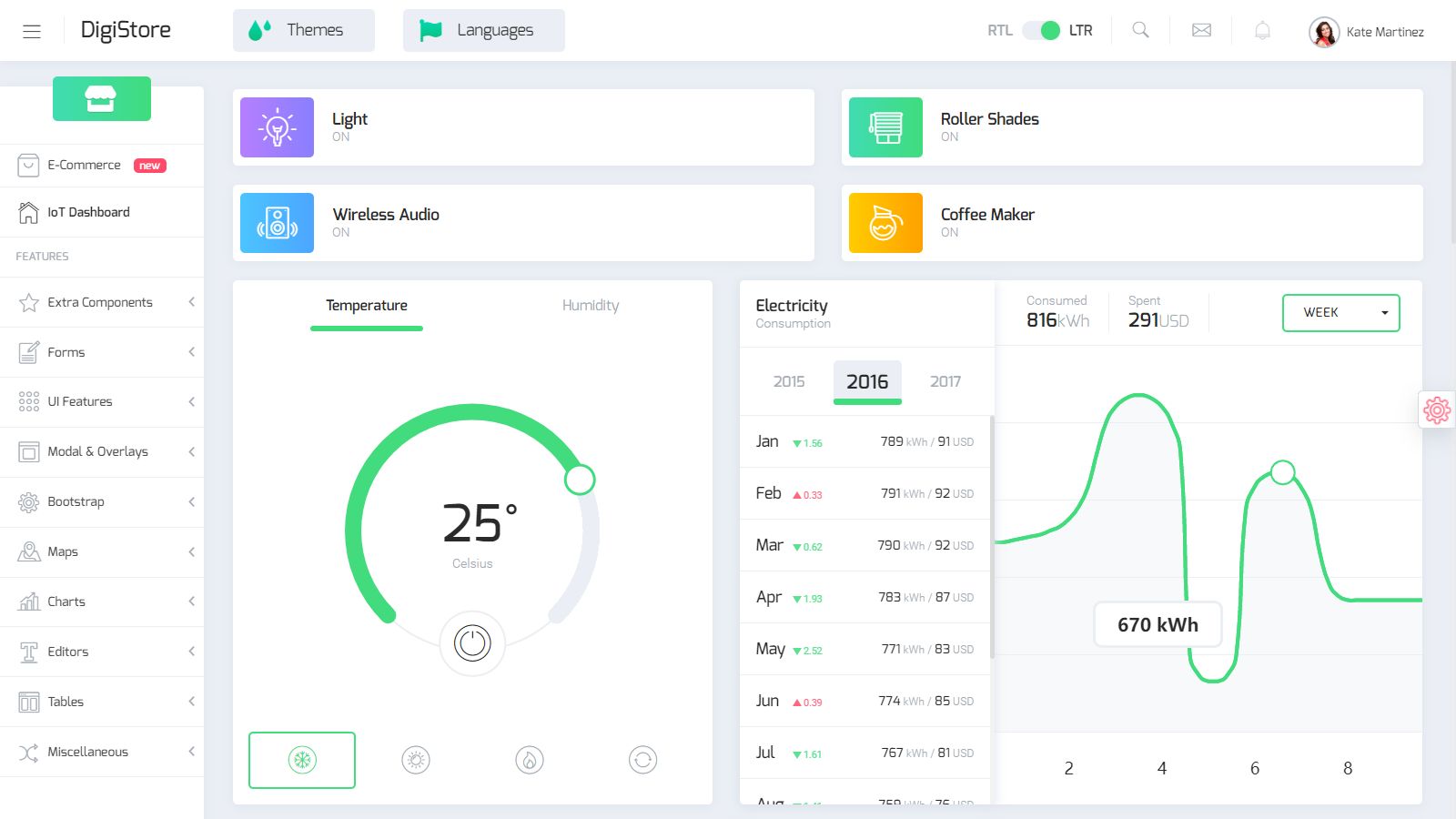Click the Wireless Audio speaker icon
The image size is (1456, 819).
pyautogui.click(x=277, y=223)
